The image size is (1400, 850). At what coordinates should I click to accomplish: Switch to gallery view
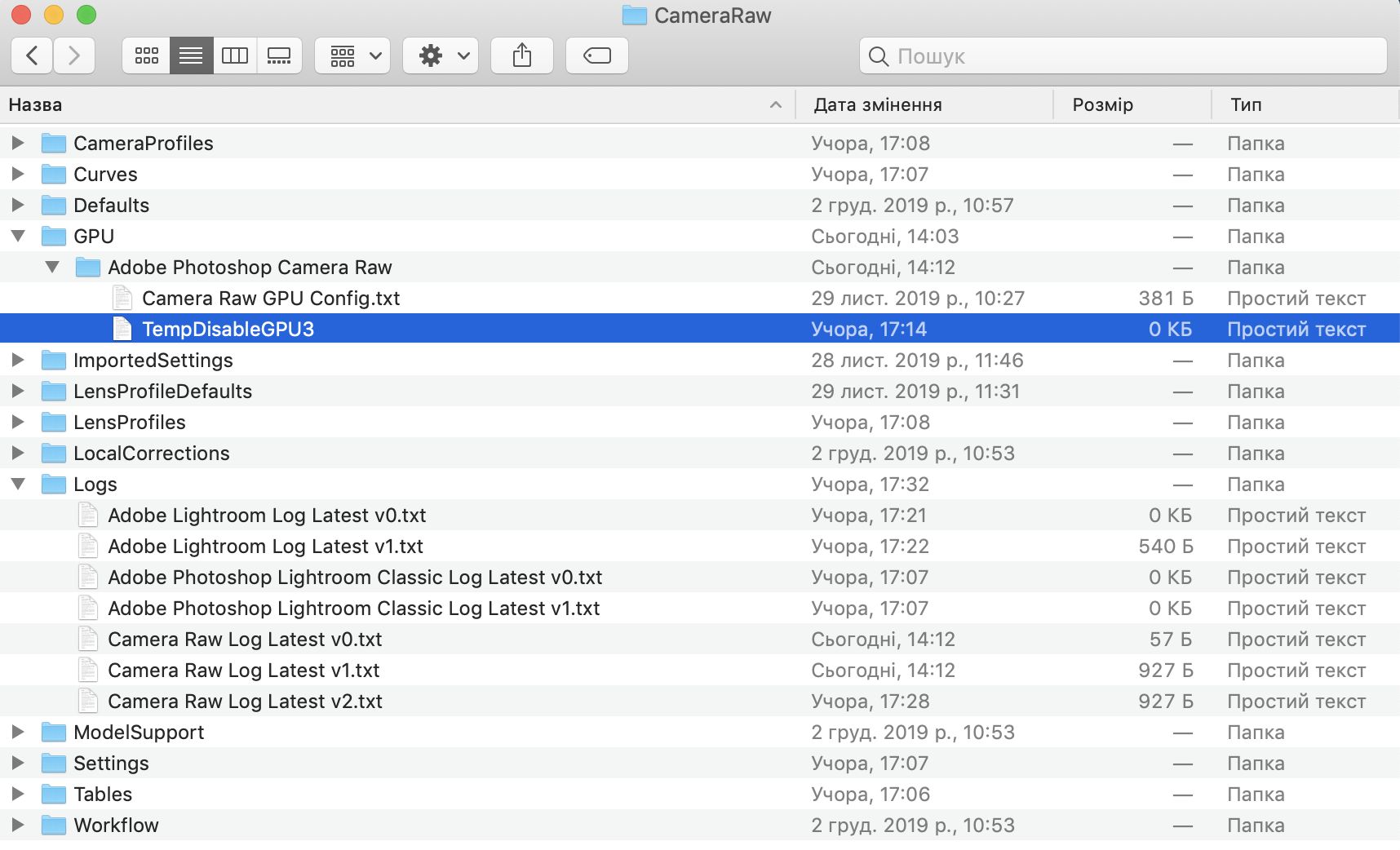tap(279, 55)
